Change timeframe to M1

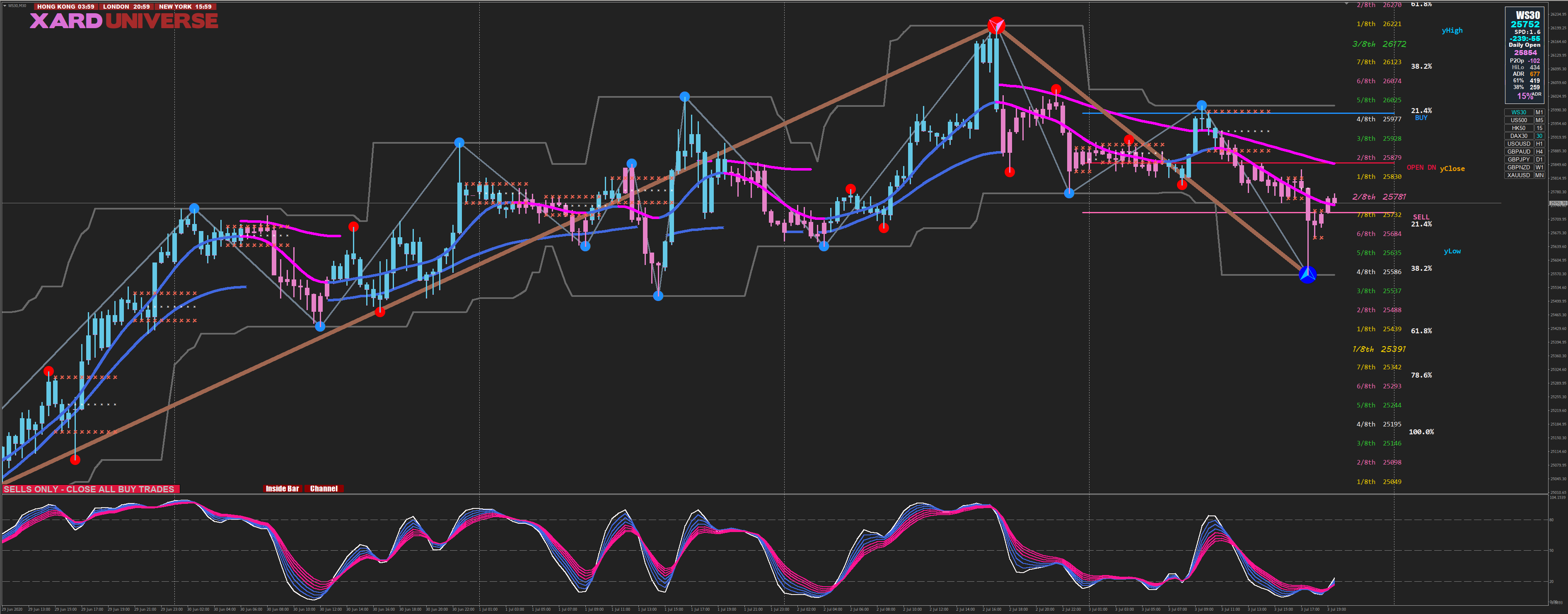1539,112
